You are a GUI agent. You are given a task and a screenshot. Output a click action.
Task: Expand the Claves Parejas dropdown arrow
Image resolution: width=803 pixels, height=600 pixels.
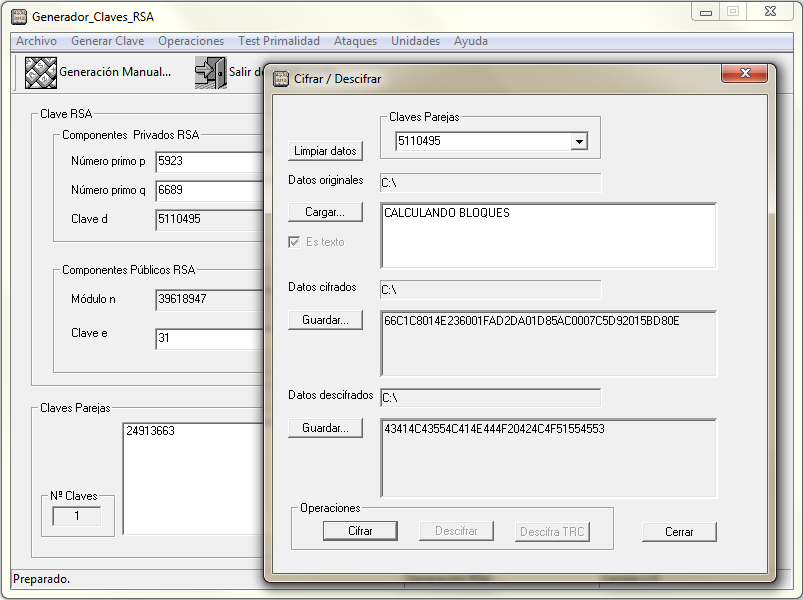click(x=578, y=142)
